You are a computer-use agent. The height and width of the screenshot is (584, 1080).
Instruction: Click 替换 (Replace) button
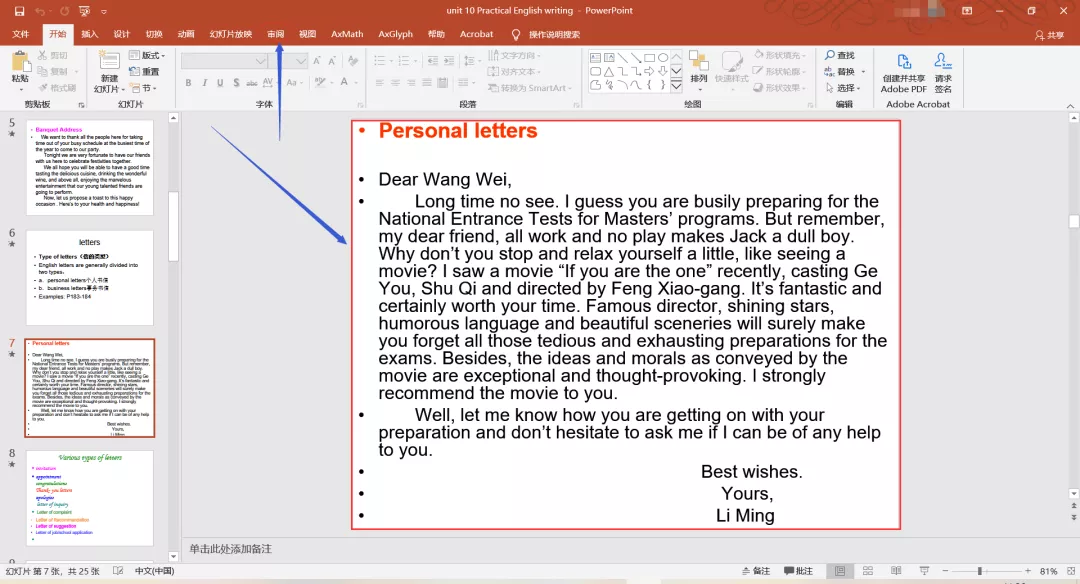click(840, 72)
